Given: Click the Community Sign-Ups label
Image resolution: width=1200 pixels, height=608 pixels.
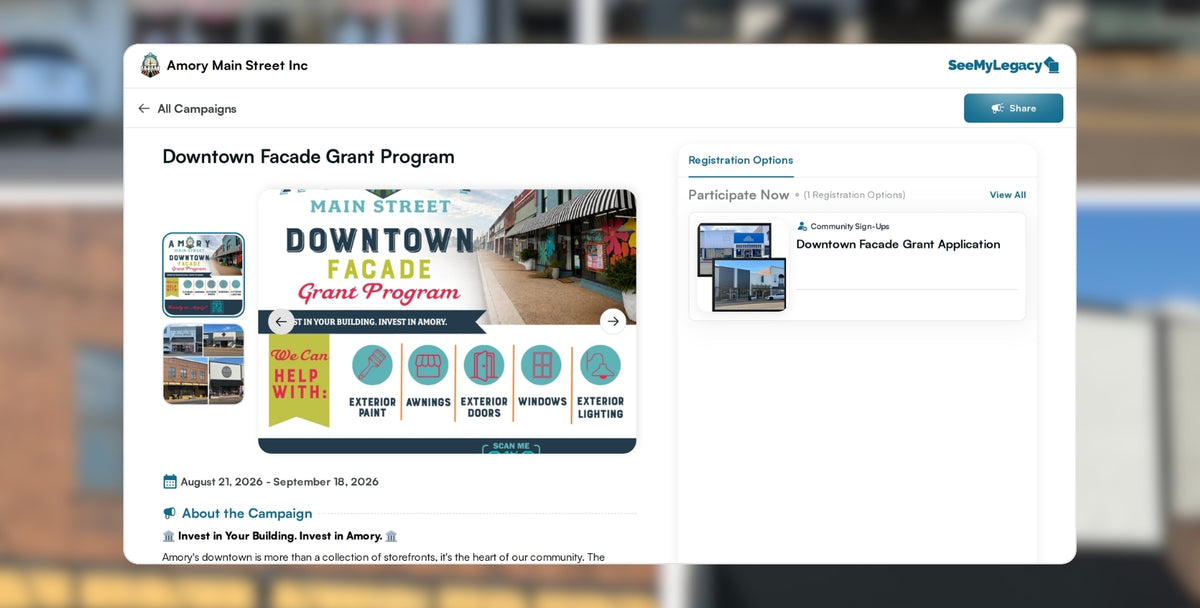Looking at the screenshot, I should coord(850,226).
